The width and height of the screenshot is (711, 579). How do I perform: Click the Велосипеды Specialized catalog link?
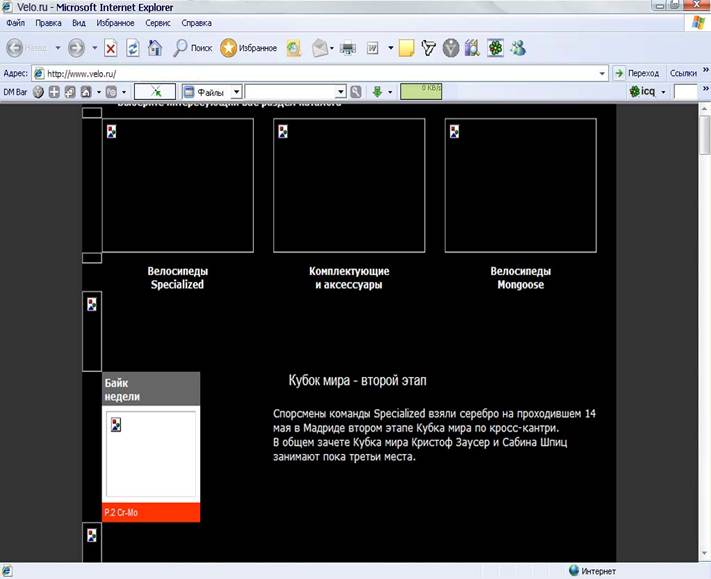point(177,278)
